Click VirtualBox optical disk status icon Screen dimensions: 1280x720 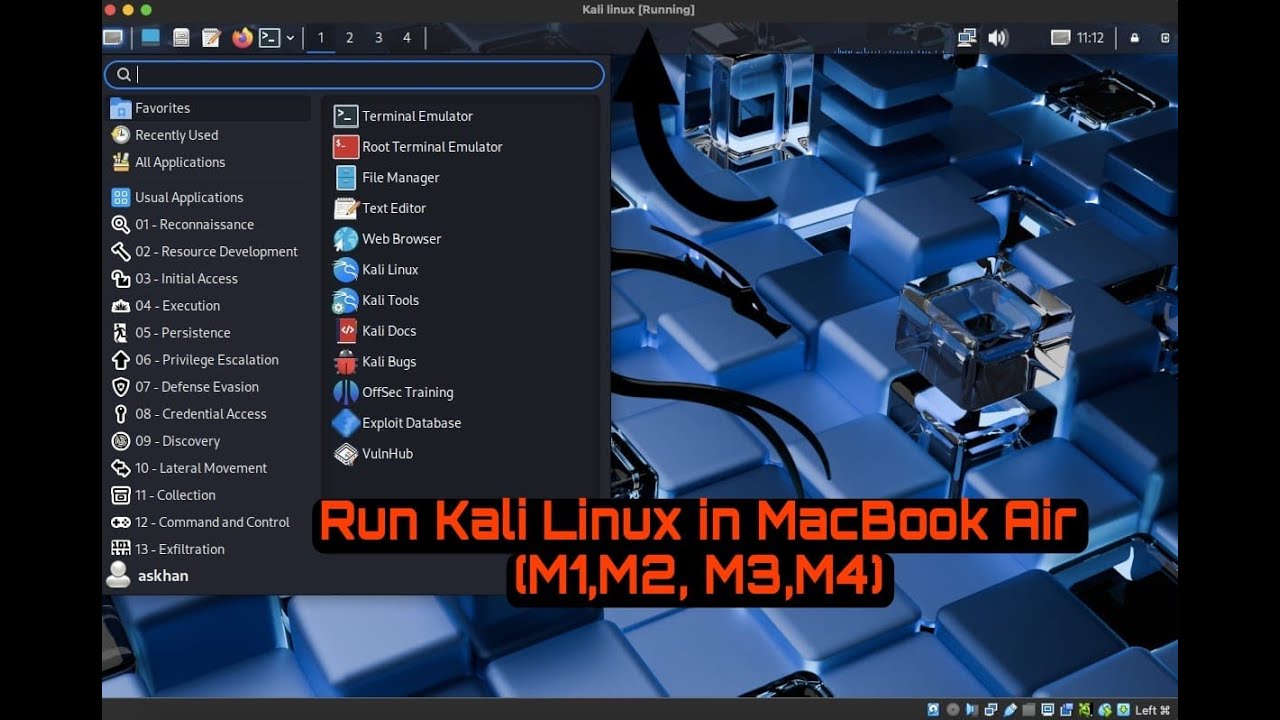(x=953, y=710)
